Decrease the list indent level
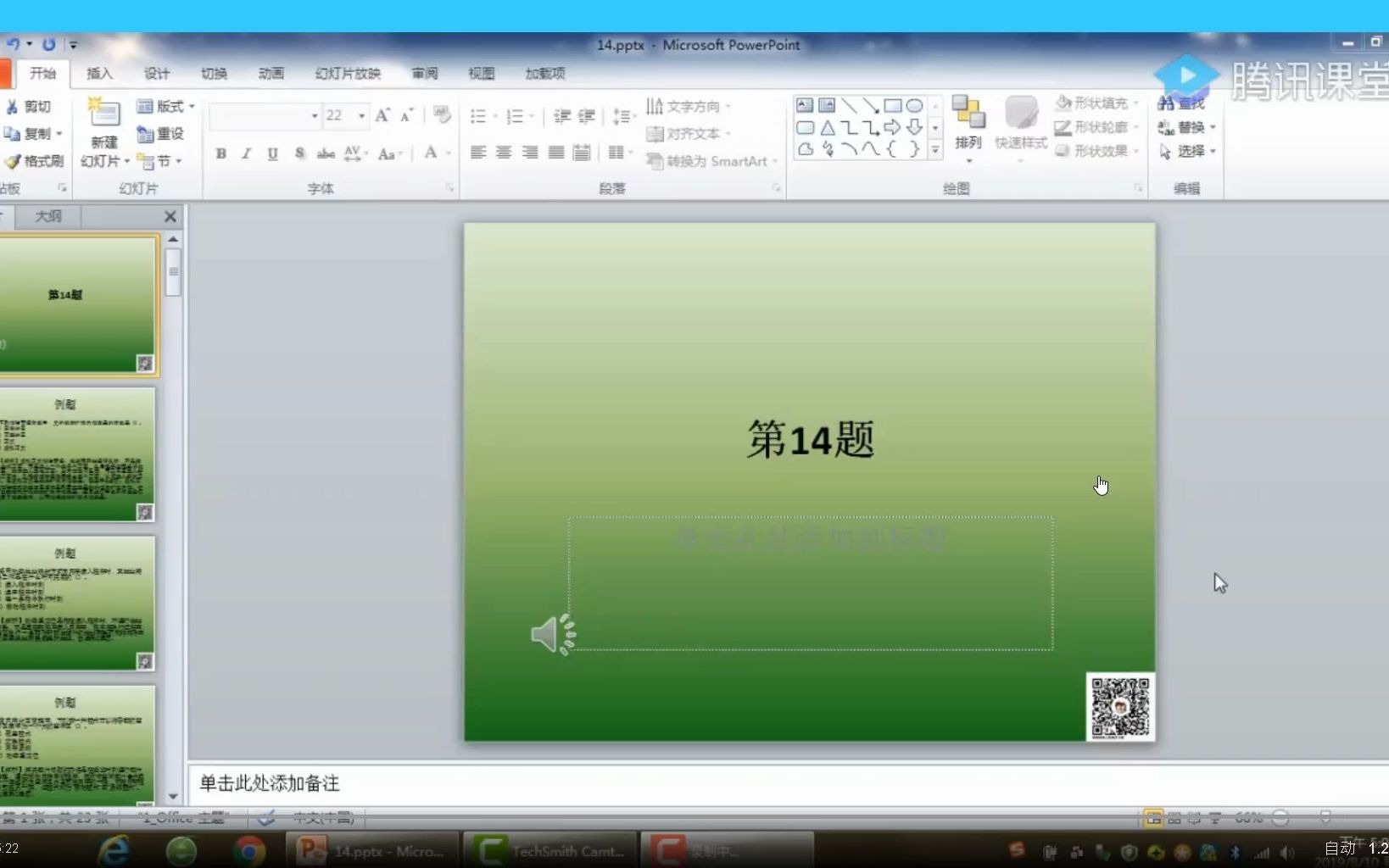 point(562,116)
